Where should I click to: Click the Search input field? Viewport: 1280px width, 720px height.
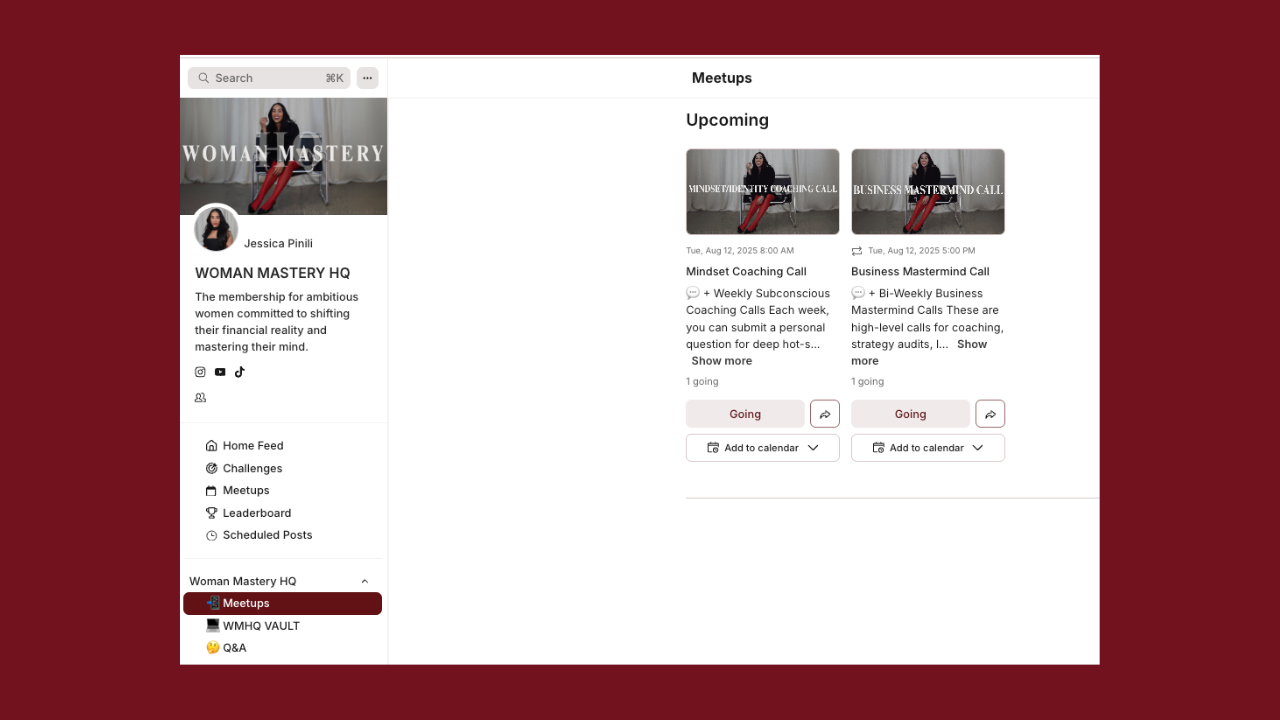click(x=269, y=78)
